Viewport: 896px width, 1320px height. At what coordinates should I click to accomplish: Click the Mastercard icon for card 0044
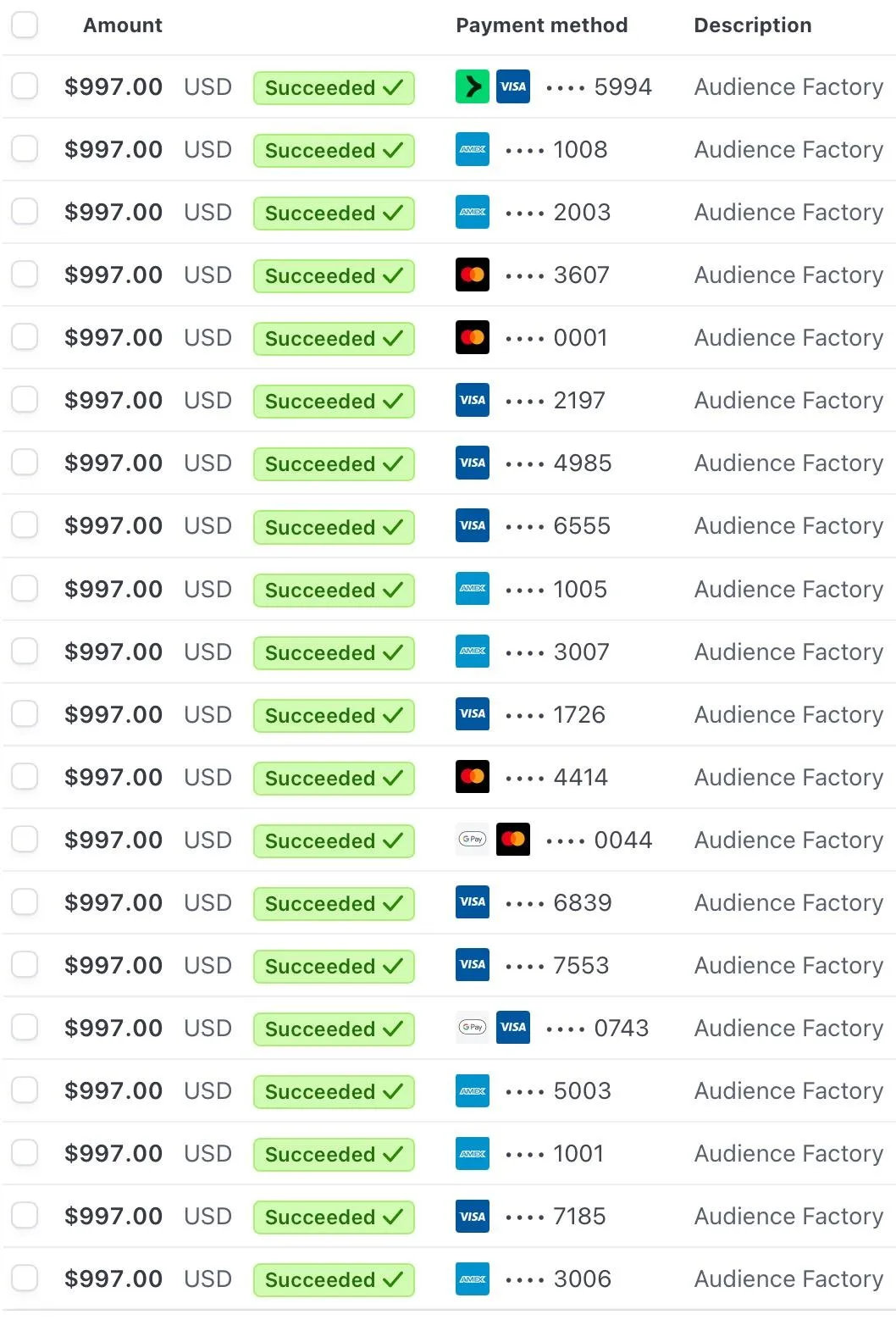coord(513,840)
